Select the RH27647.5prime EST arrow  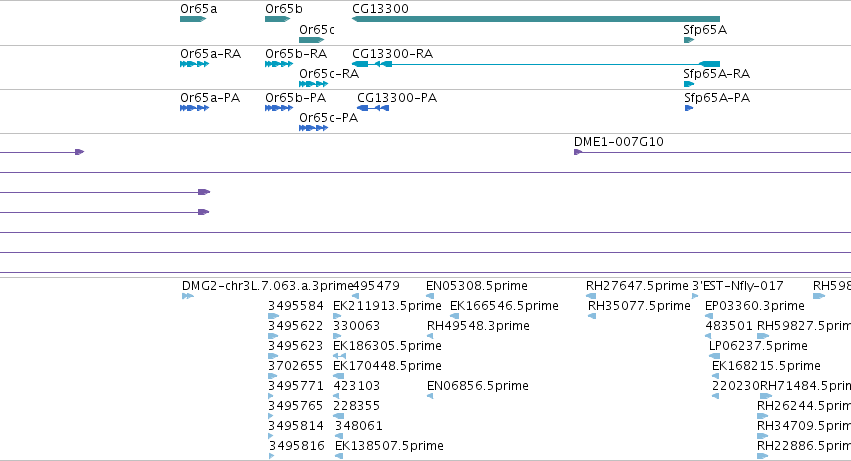(x=591, y=296)
